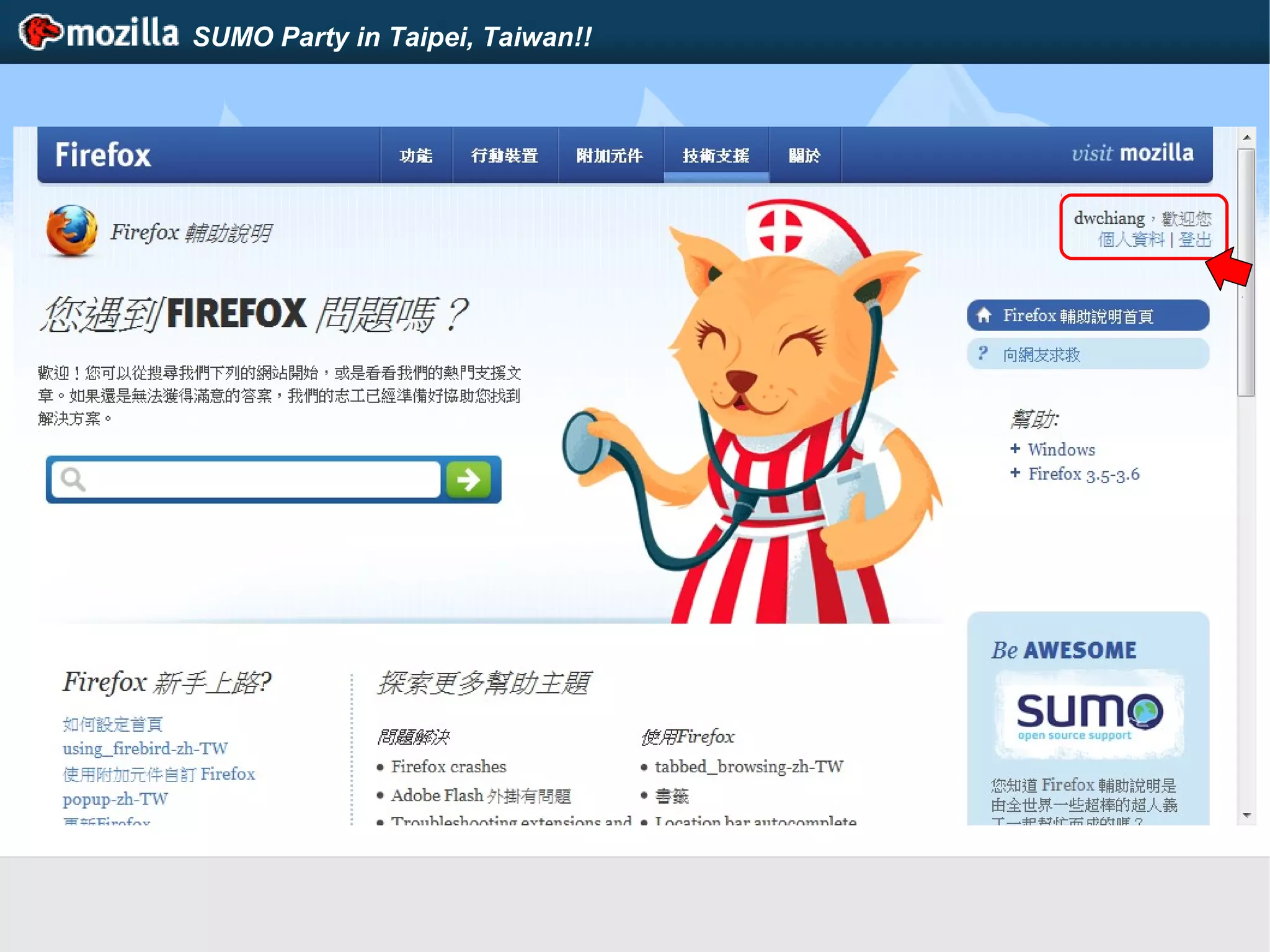Screen dimensions: 1270x952
Task: Open the 行動裝置 navigation tab
Action: coord(505,155)
